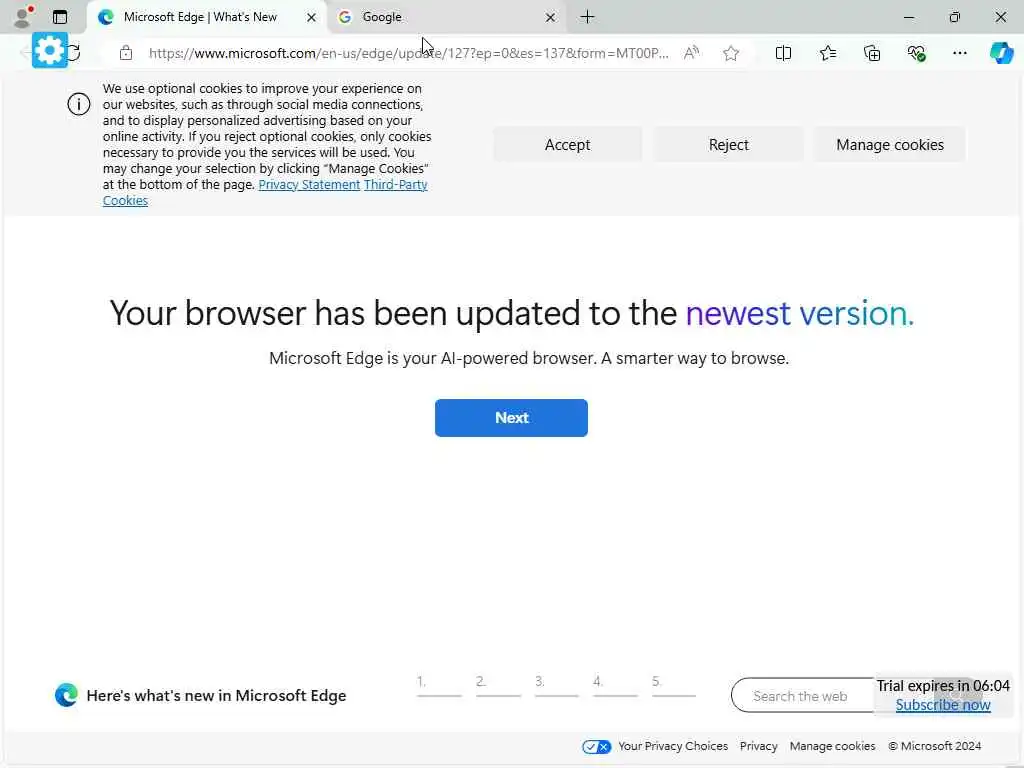
Task: Click the cookie notice info icon
Action: coord(78,104)
